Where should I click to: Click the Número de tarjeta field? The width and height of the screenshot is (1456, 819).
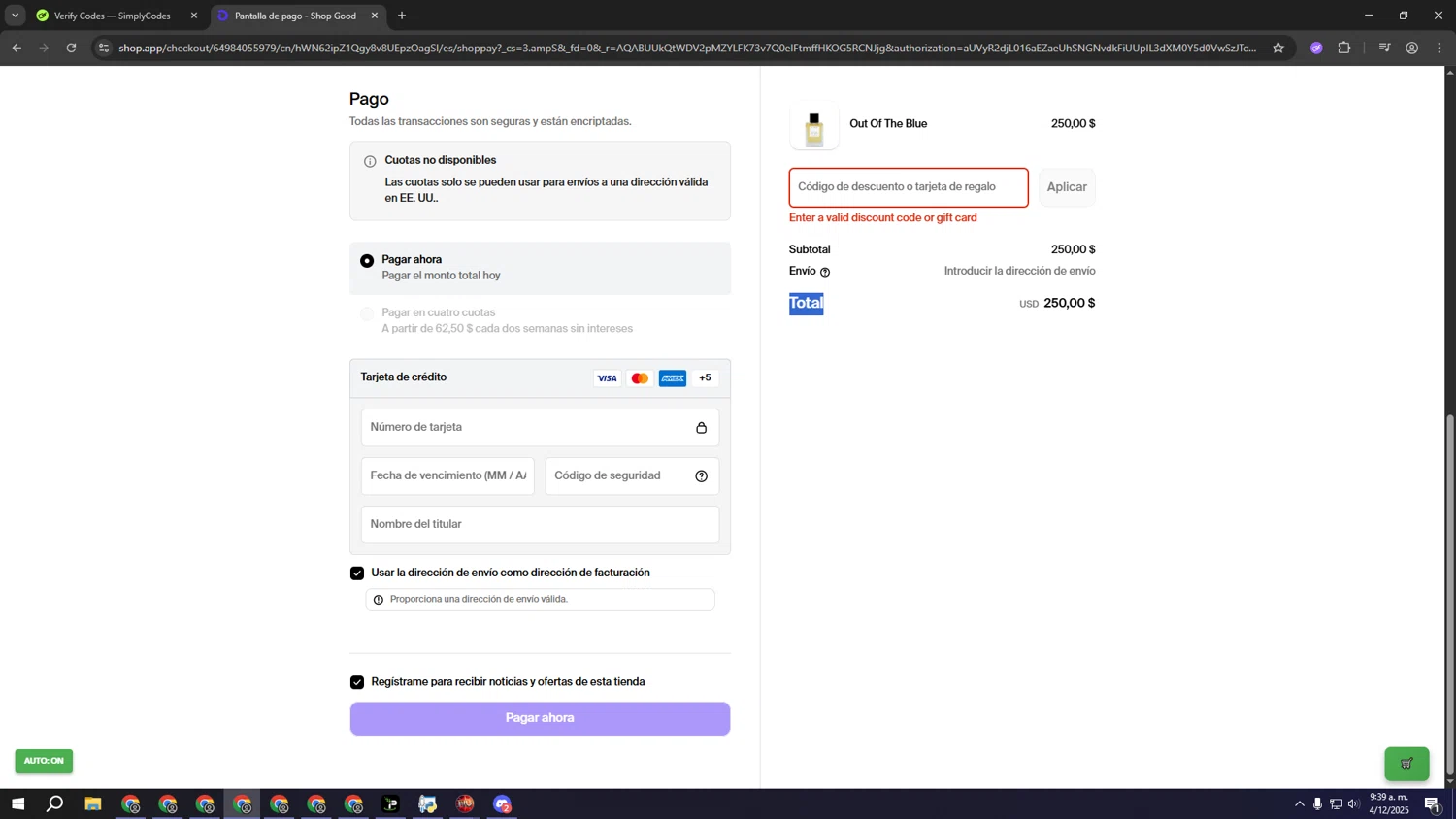click(540, 428)
